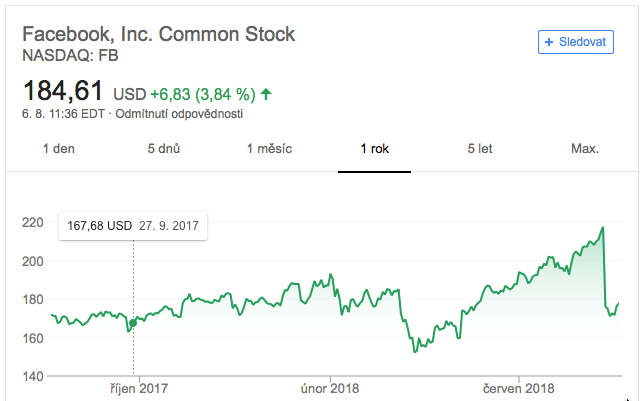Select the 1 rok tab
Viewport: 640px width, 401px height.
pyautogui.click(x=374, y=149)
